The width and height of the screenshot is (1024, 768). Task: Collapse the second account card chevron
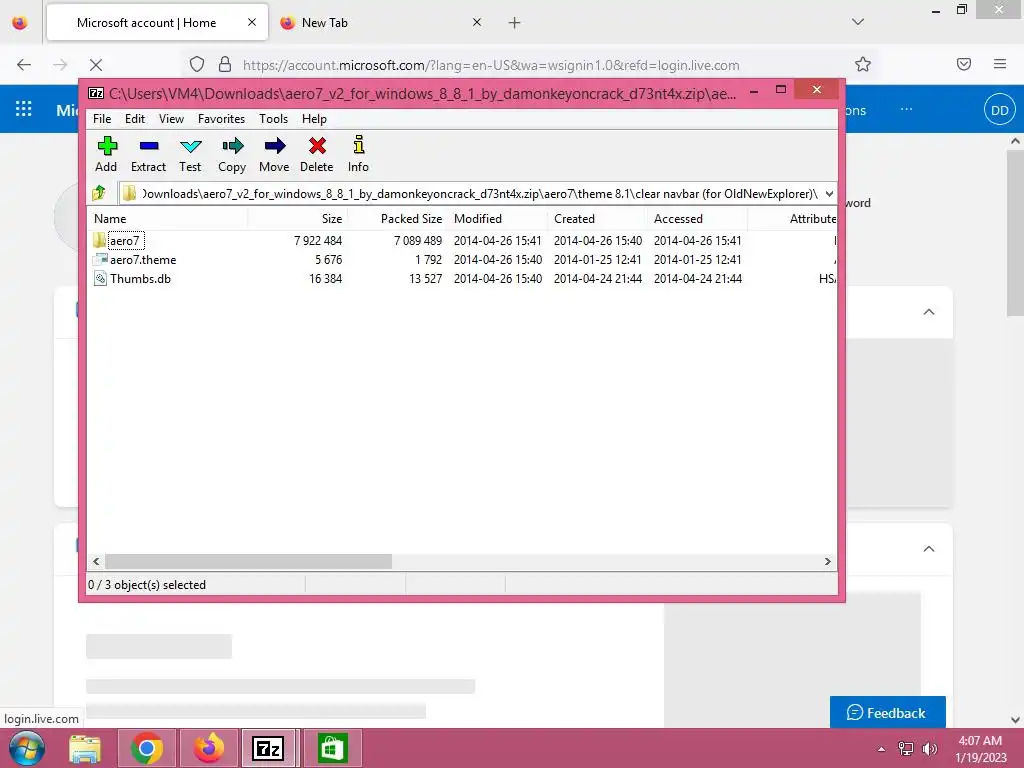(929, 549)
